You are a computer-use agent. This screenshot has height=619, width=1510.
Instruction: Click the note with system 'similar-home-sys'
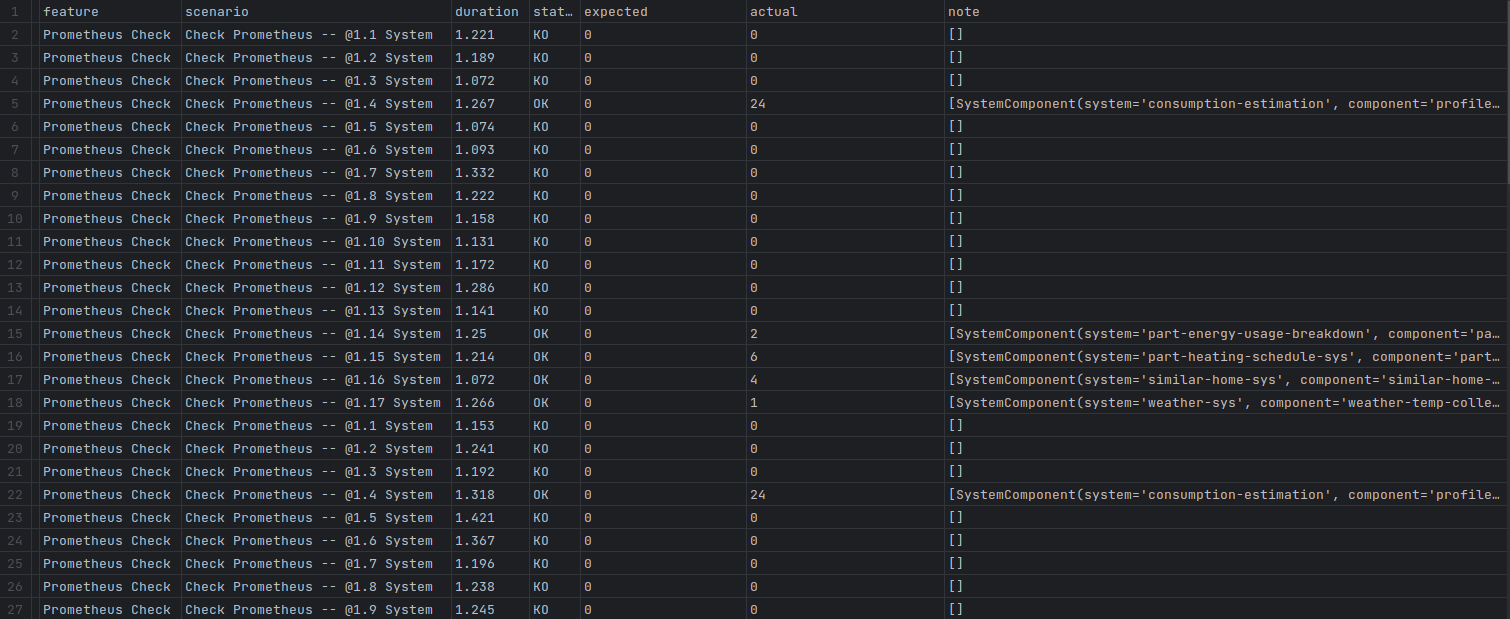click(x=1225, y=380)
